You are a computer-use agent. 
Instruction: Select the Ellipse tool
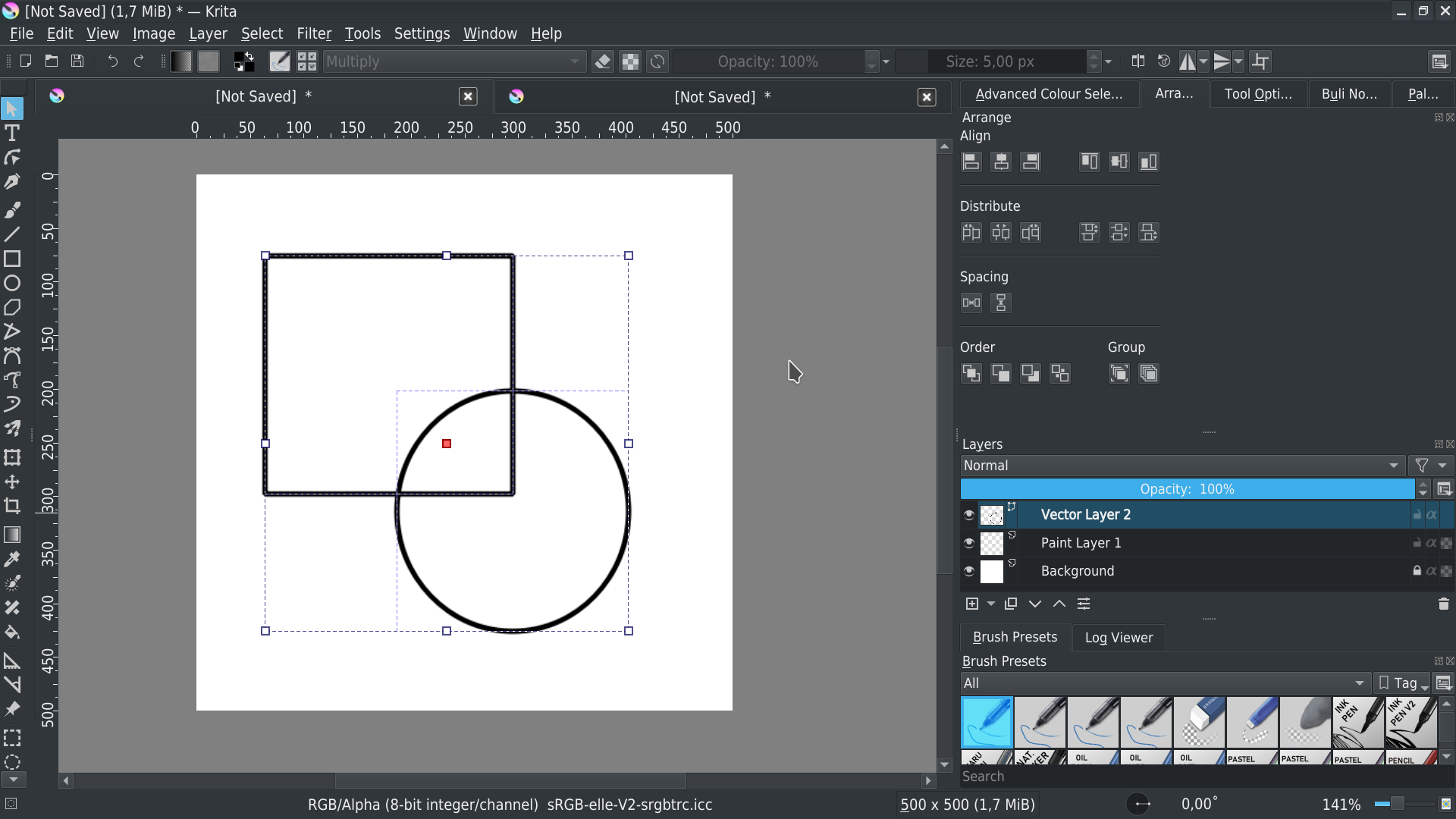12,284
